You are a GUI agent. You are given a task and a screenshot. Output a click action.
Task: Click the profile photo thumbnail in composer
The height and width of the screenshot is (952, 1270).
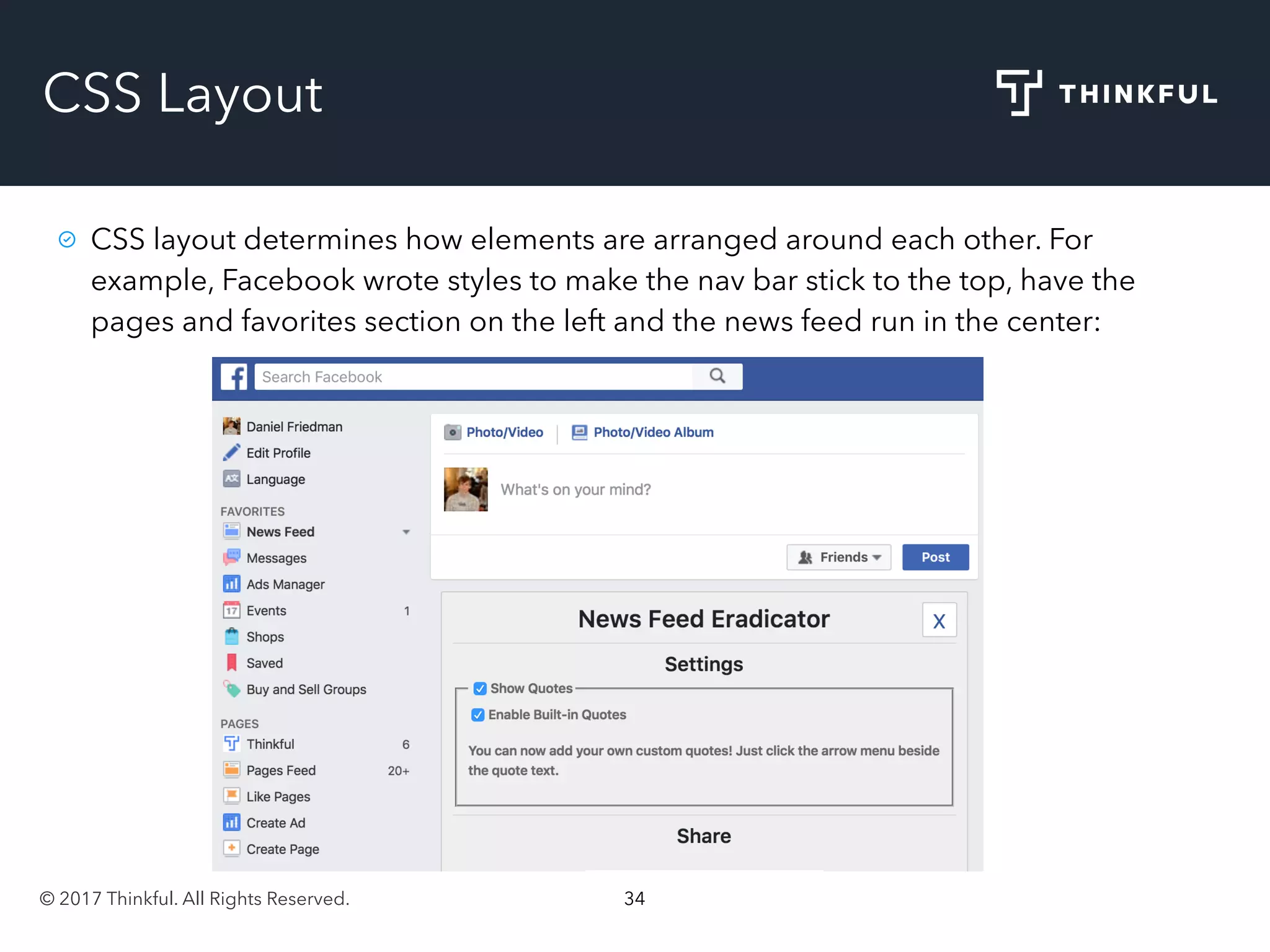click(466, 490)
